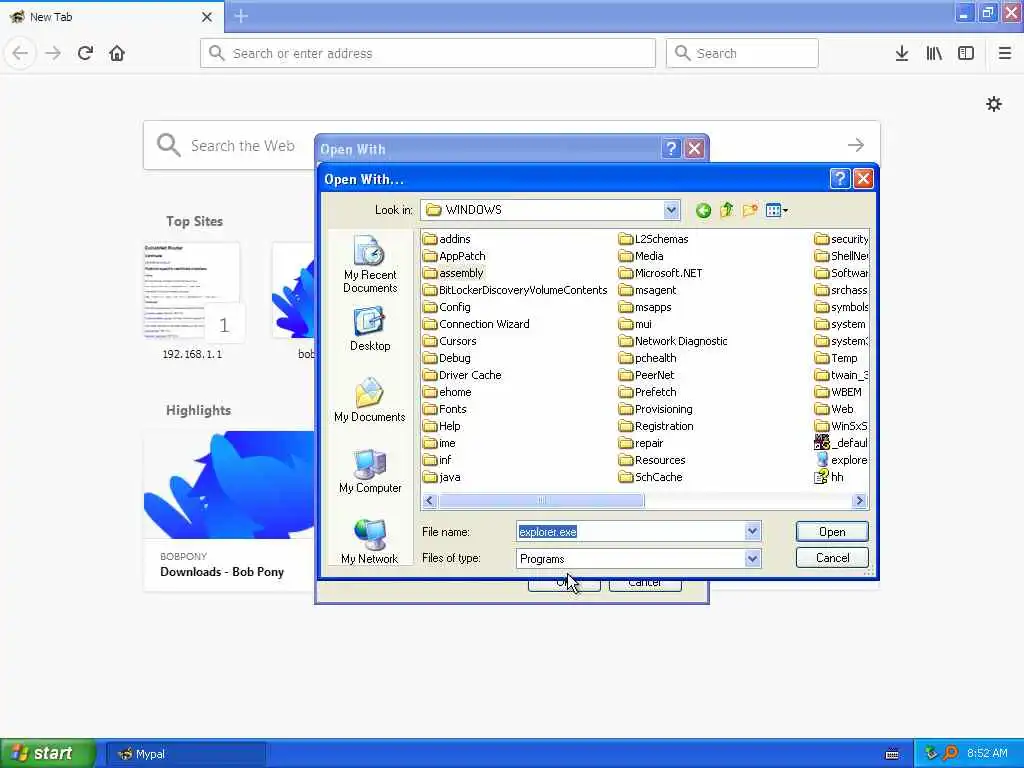Go back to last folder visited icon
This screenshot has width=1024, height=768.
pyautogui.click(x=703, y=210)
